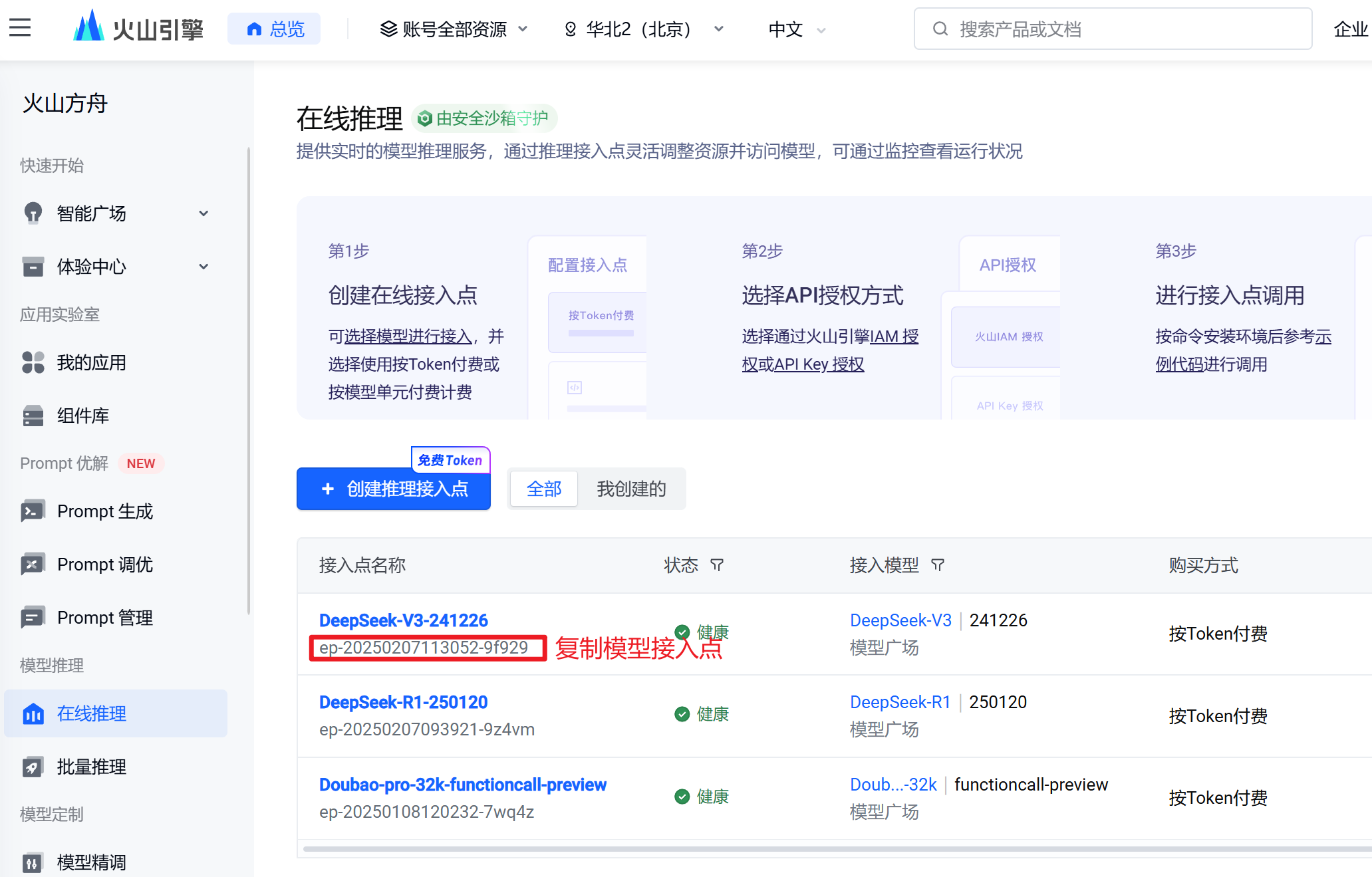1372x877 pixels.
Task: Click the security sandbox shield icon
Action: click(424, 118)
